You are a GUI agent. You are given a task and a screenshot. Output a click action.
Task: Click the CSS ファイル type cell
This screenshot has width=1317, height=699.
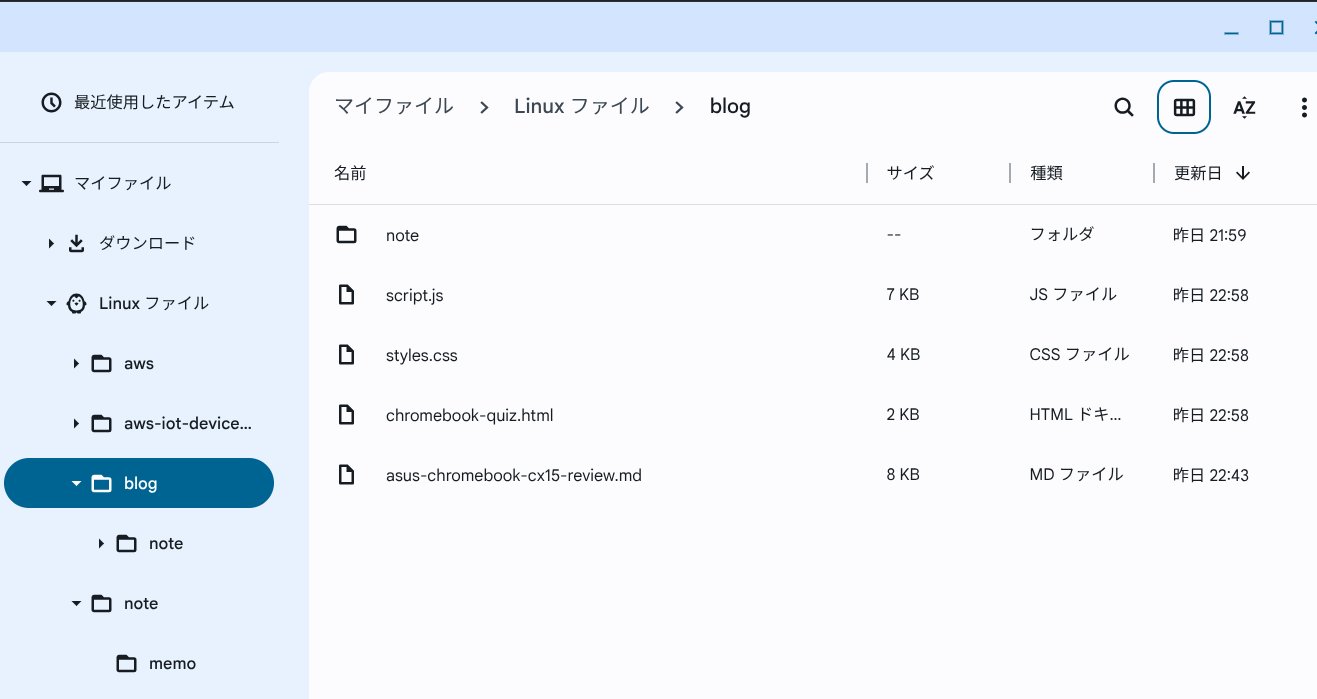coord(1079,355)
